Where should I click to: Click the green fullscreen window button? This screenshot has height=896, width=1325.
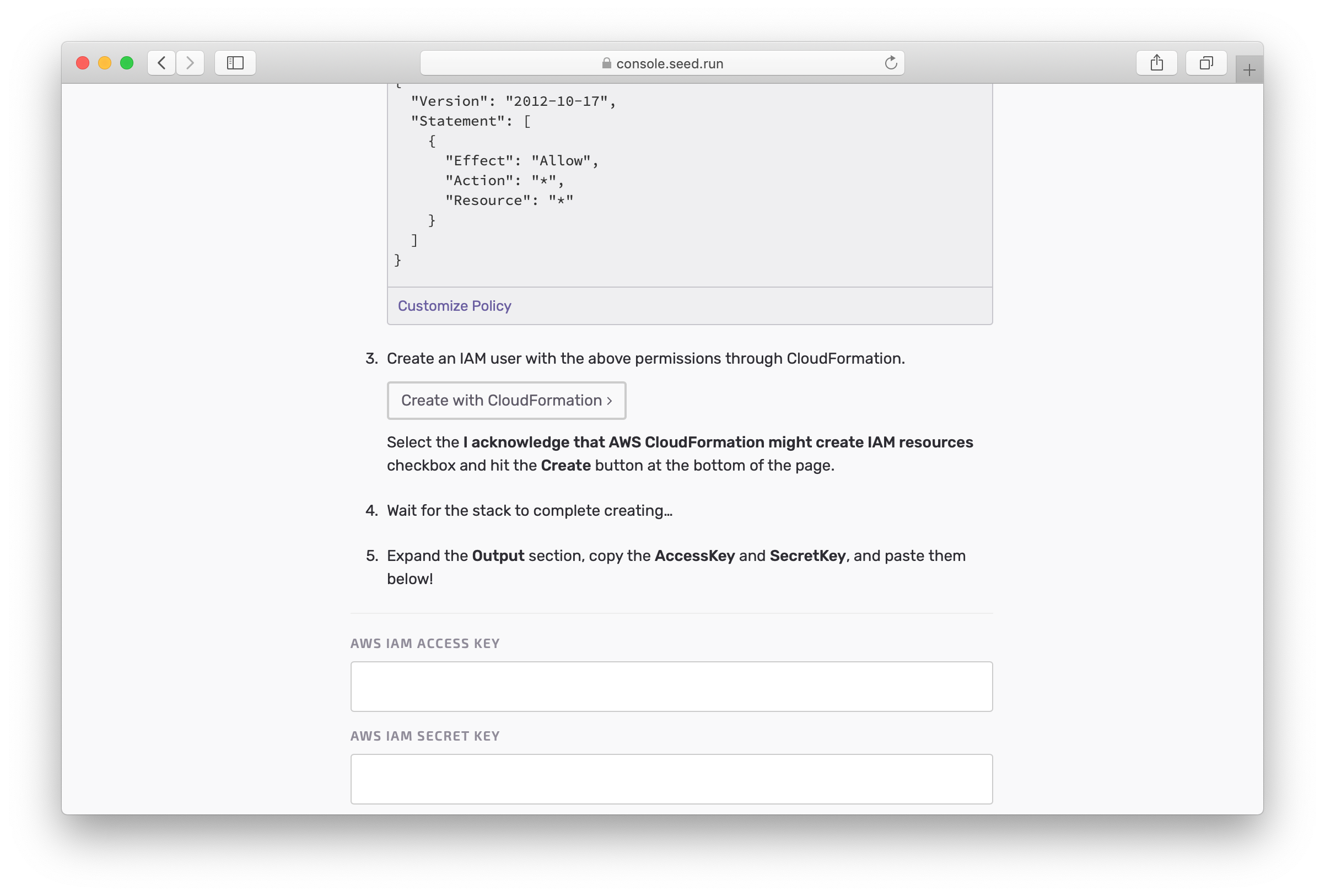point(127,63)
